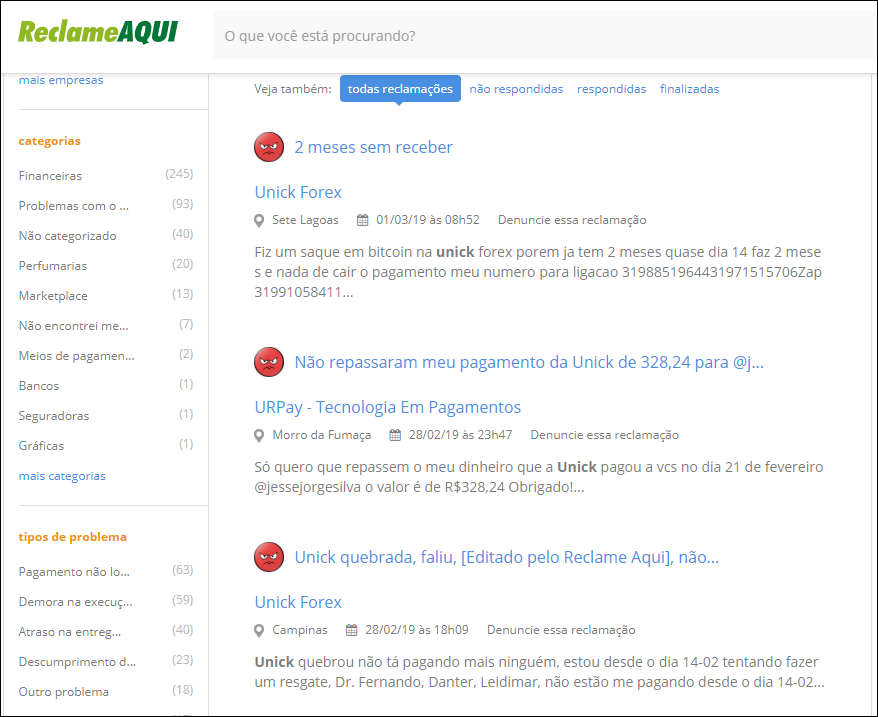Screen dimensions: 878x717
Task: Click angry face icon beside "Não repassaram meu pagamento"
Action: click(269, 362)
